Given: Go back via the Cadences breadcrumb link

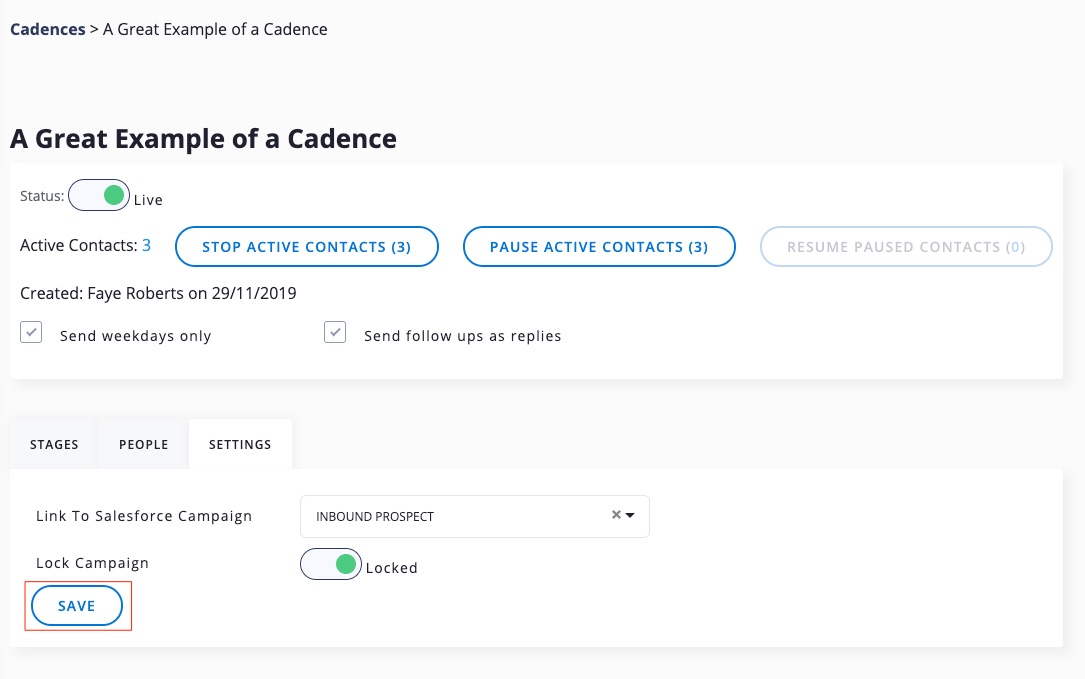Looking at the screenshot, I should [x=47, y=29].
